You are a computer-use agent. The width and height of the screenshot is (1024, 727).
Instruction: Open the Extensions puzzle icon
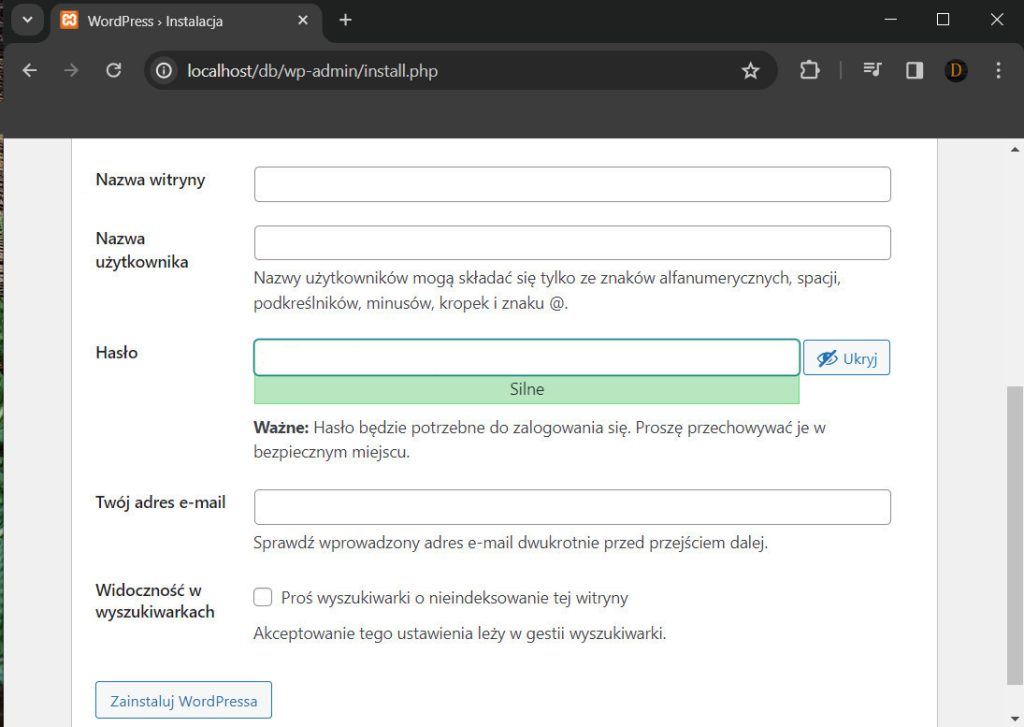(x=809, y=71)
